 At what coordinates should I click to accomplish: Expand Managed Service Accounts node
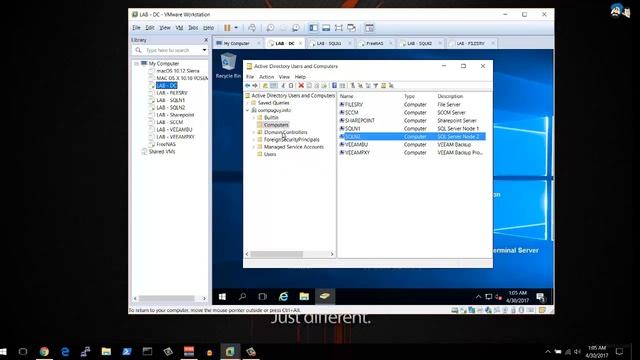pyautogui.click(x=254, y=147)
